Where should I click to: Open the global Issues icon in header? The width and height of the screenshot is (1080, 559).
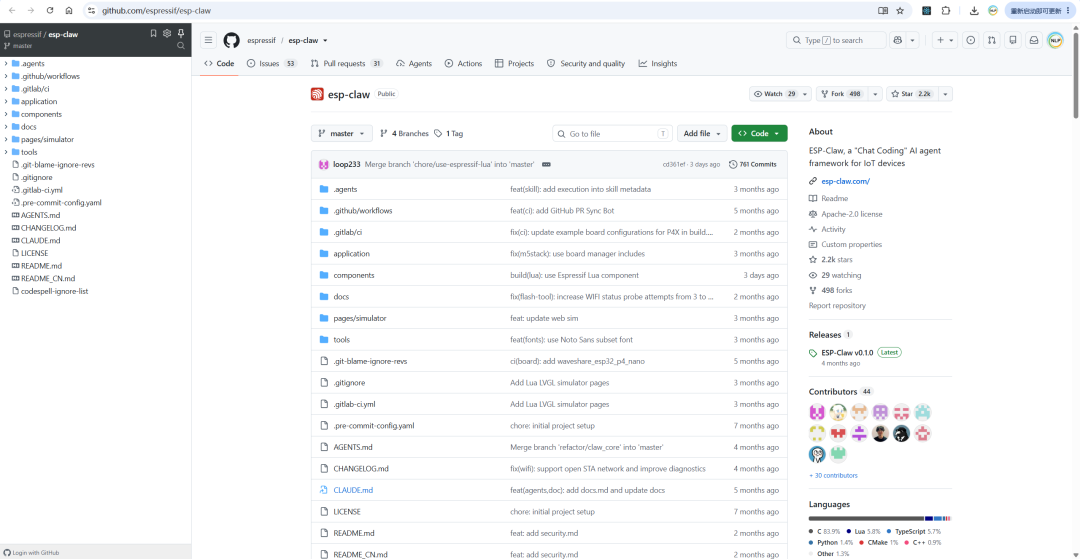[970, 40]
